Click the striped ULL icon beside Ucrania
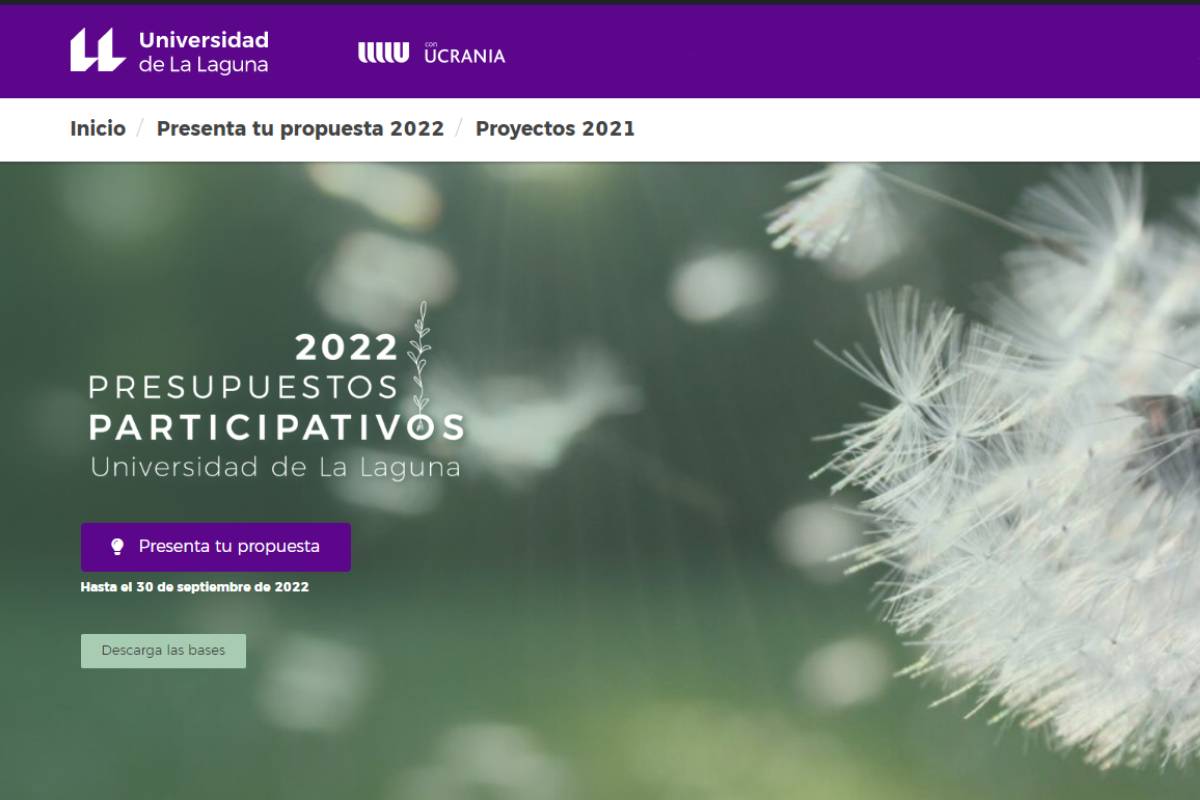Image resolution: width=1200 pixels, height=800 pixels. coord(384,53)
